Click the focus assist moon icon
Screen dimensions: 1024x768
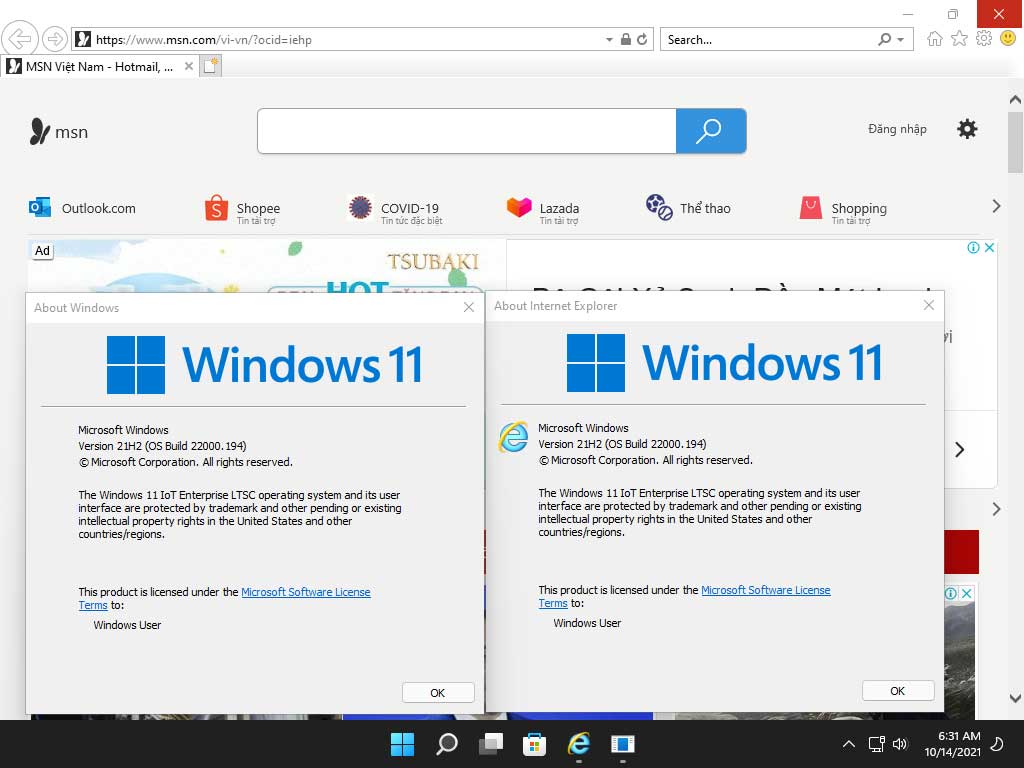[x=997, y=744]
